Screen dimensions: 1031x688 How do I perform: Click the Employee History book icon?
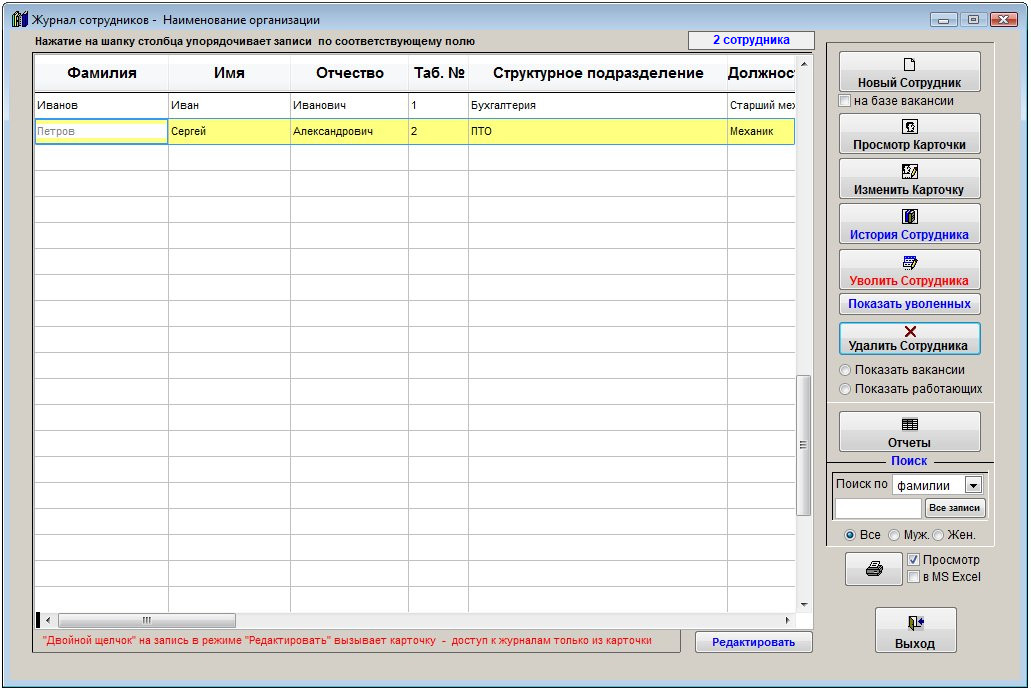pos(909,216)
